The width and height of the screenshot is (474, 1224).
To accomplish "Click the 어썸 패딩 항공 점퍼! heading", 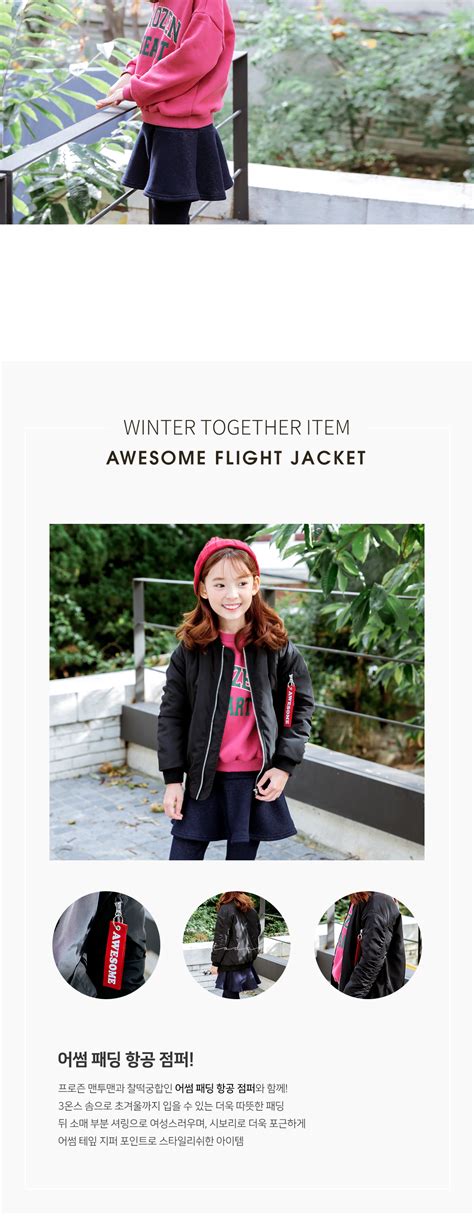I will click(126, 1059).
